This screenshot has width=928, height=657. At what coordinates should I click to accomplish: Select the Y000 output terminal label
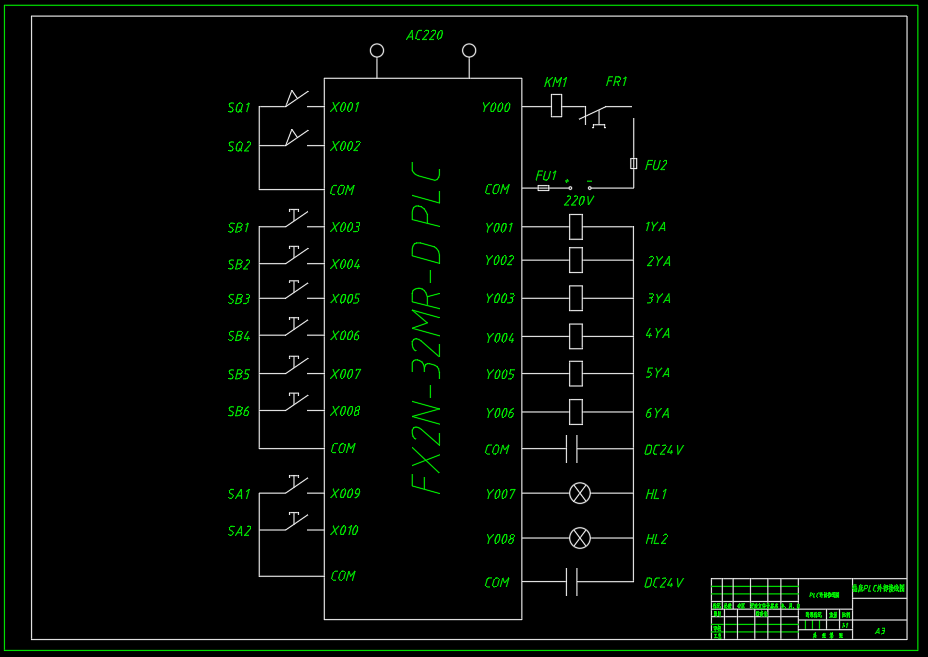click(x=496, y=107)
